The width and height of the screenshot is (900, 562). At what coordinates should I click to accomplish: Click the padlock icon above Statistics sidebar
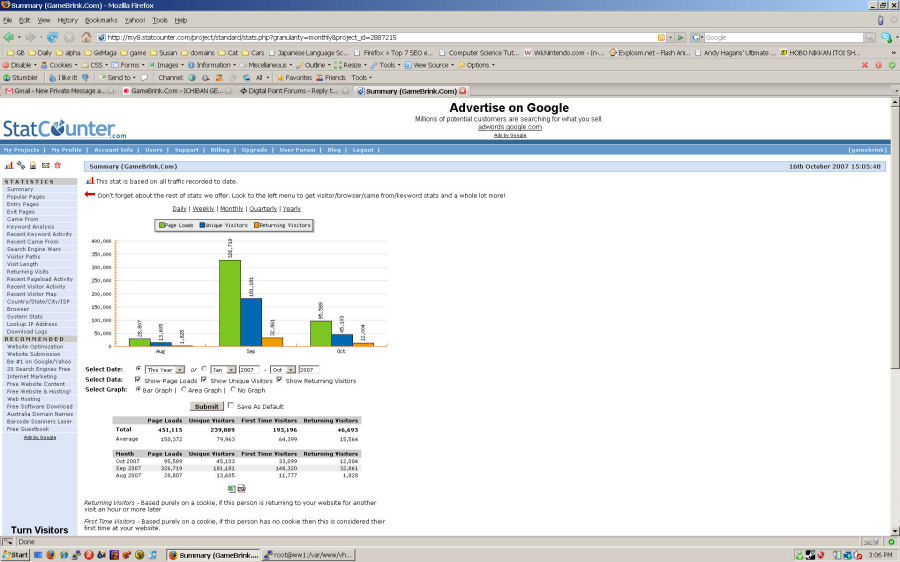(x=33, y=165)
